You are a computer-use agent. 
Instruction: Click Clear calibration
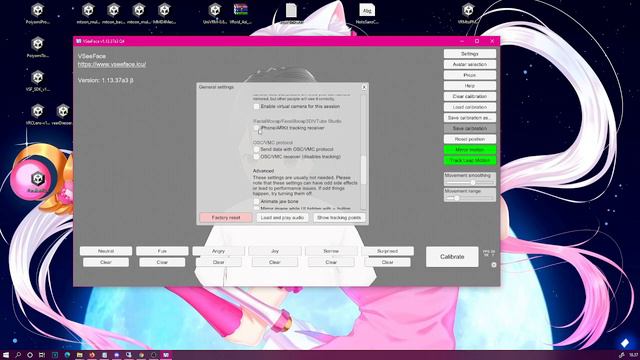pyautogui.click(x=470, y=96)
